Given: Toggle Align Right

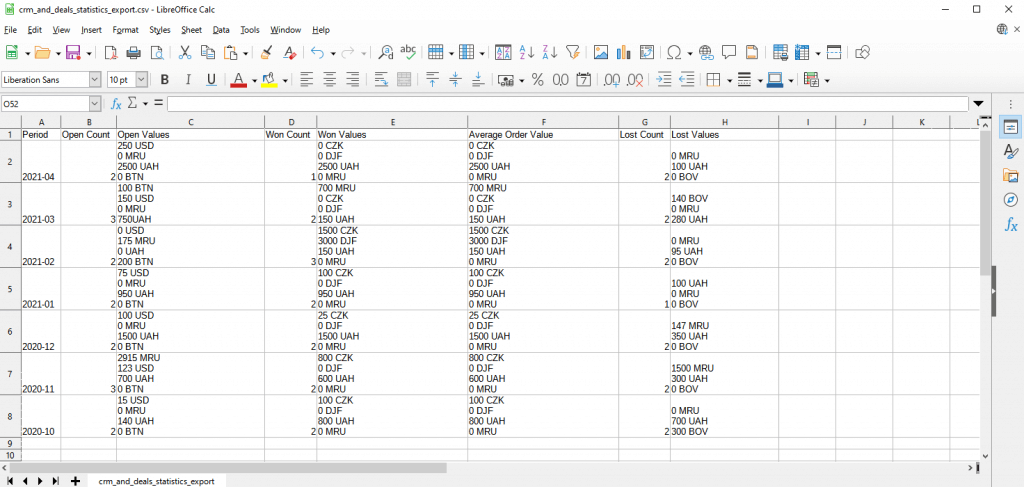Looking at the screenshot, I should (353, 80).
